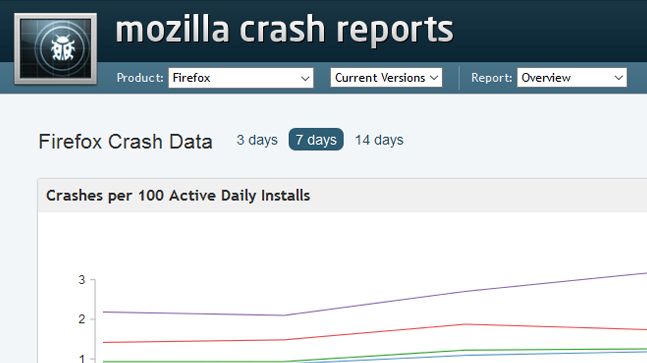Expand the Current Versions dropdown
This screenshot has width=647, height=363.
(386, 78)
